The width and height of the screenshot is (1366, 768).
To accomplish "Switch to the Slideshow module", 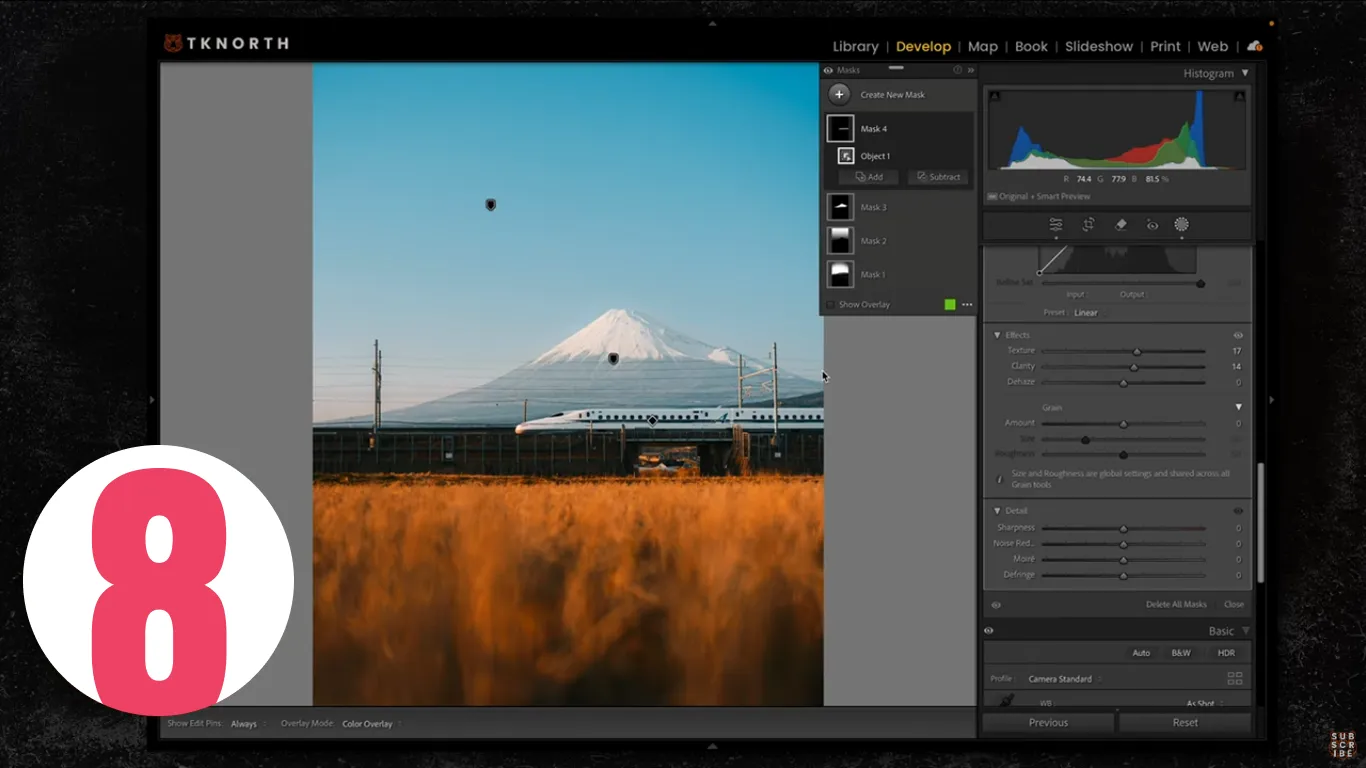I will pyautogui.click(x=1099, y=46).
